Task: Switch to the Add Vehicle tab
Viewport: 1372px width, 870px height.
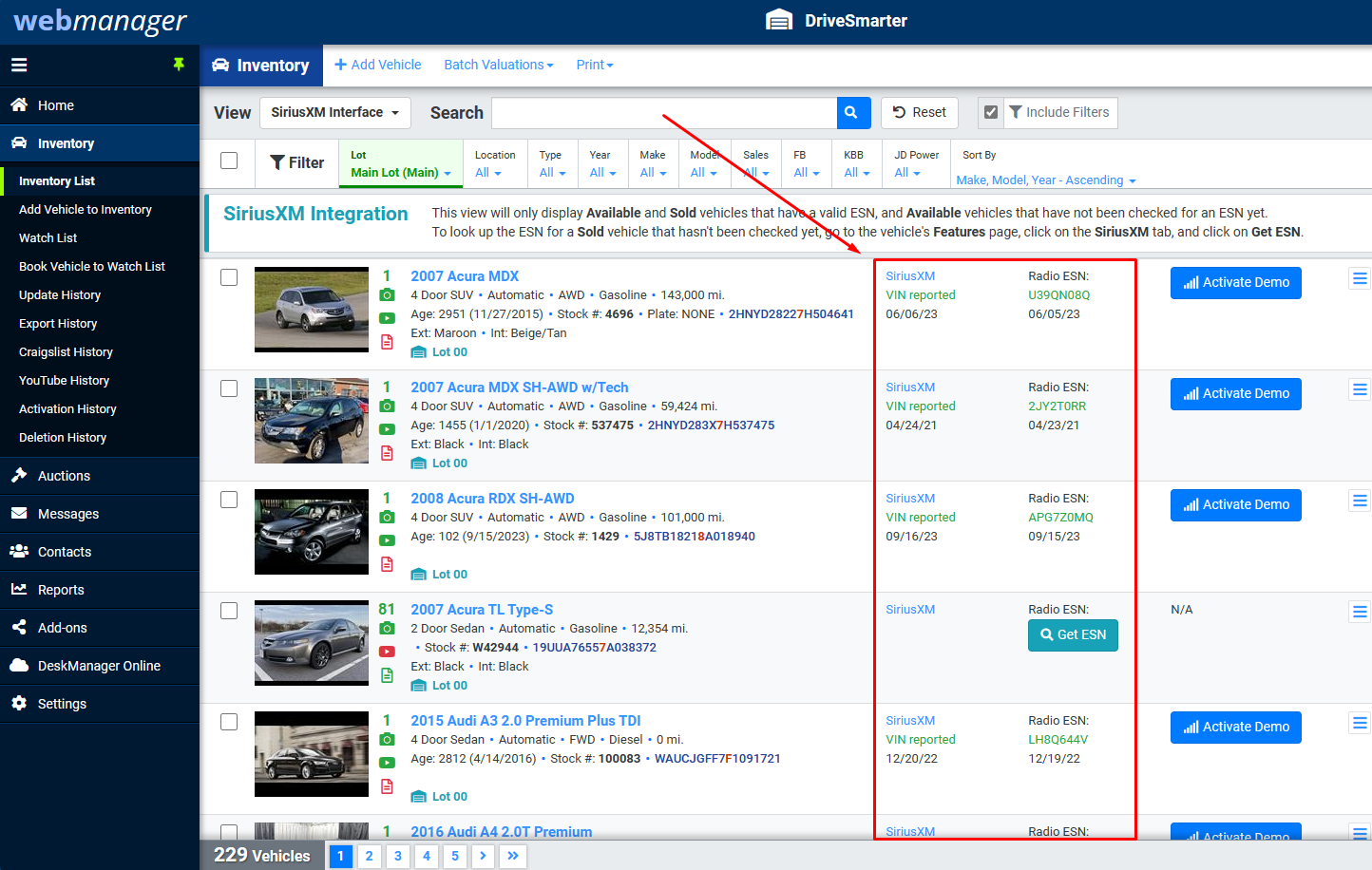Action: (378, 65)
